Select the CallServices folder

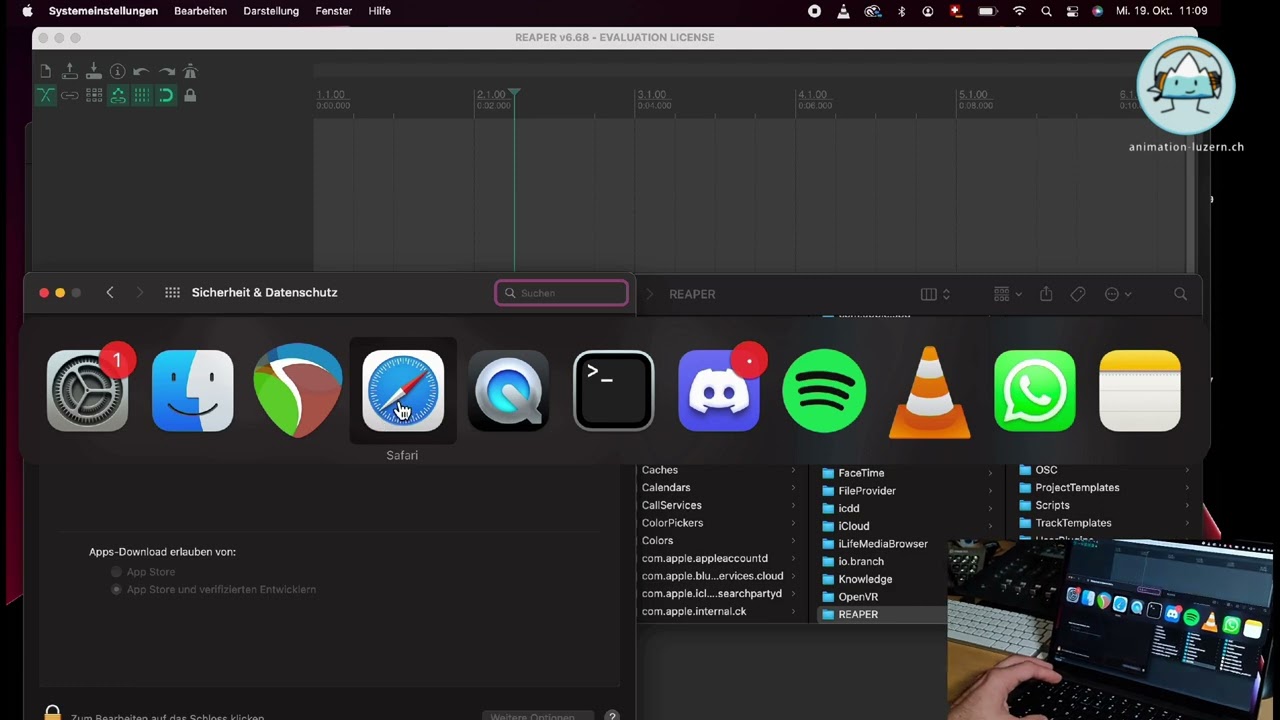pos(672,505)
